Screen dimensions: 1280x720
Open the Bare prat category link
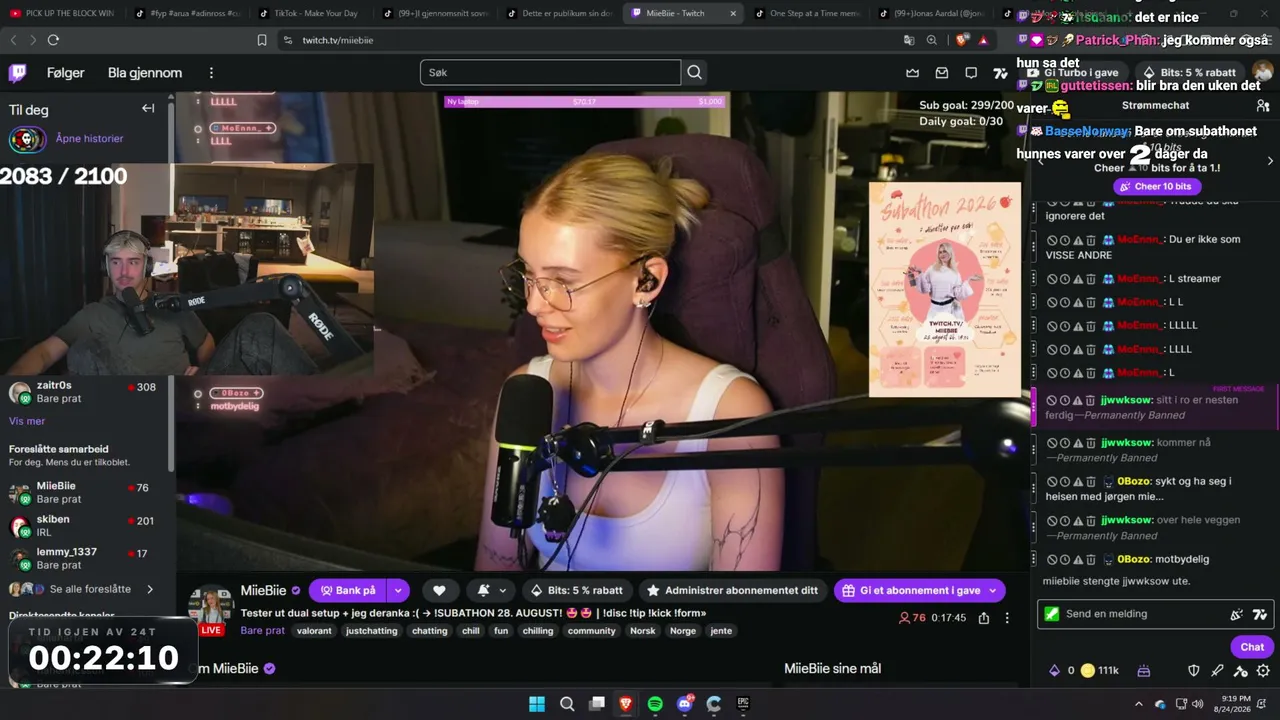point(263,631)
